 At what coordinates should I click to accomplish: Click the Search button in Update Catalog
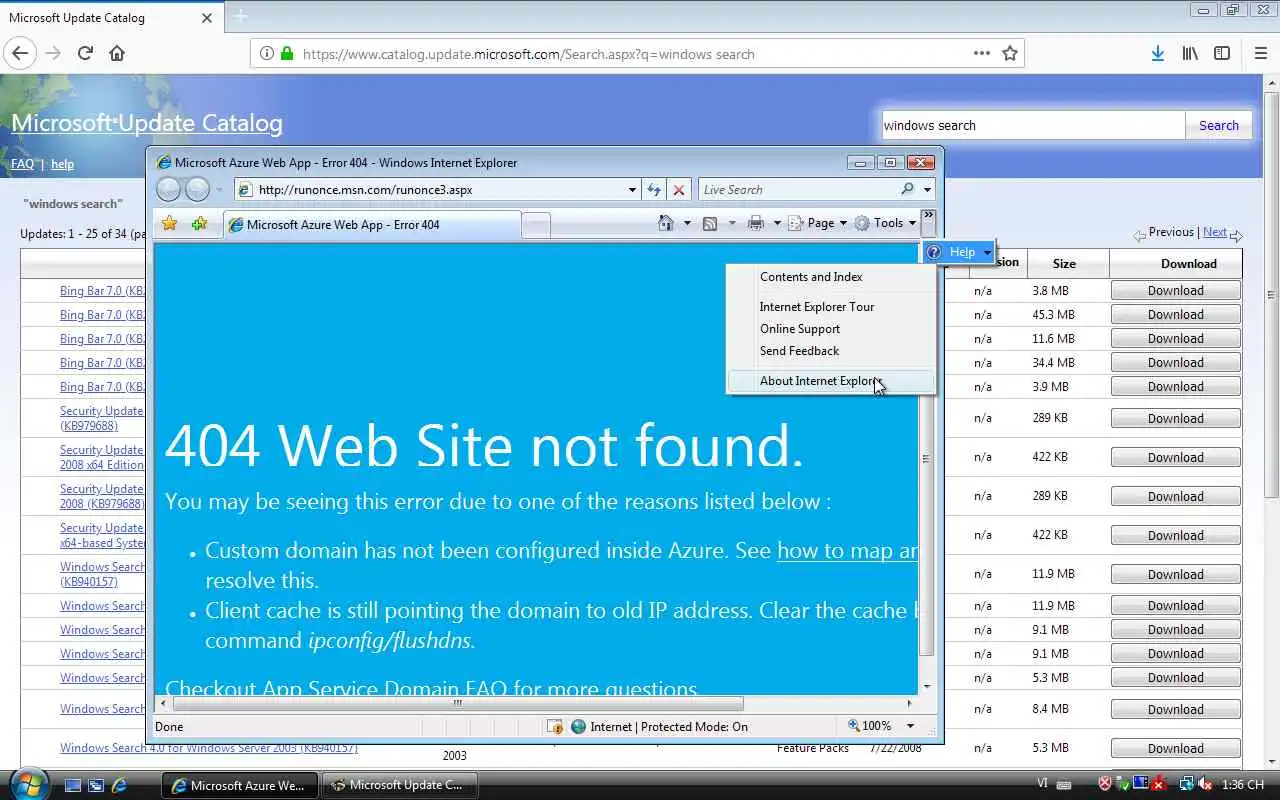1218,125
